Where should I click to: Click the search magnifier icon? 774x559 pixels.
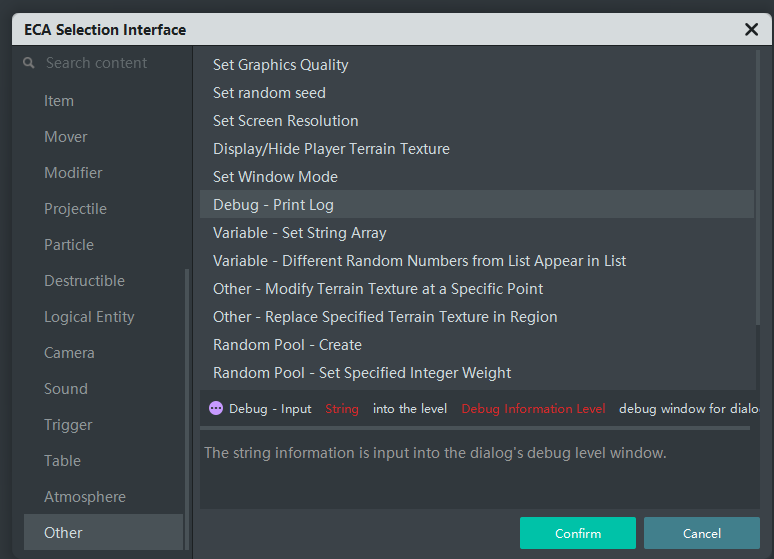click(x=29, y=63)
